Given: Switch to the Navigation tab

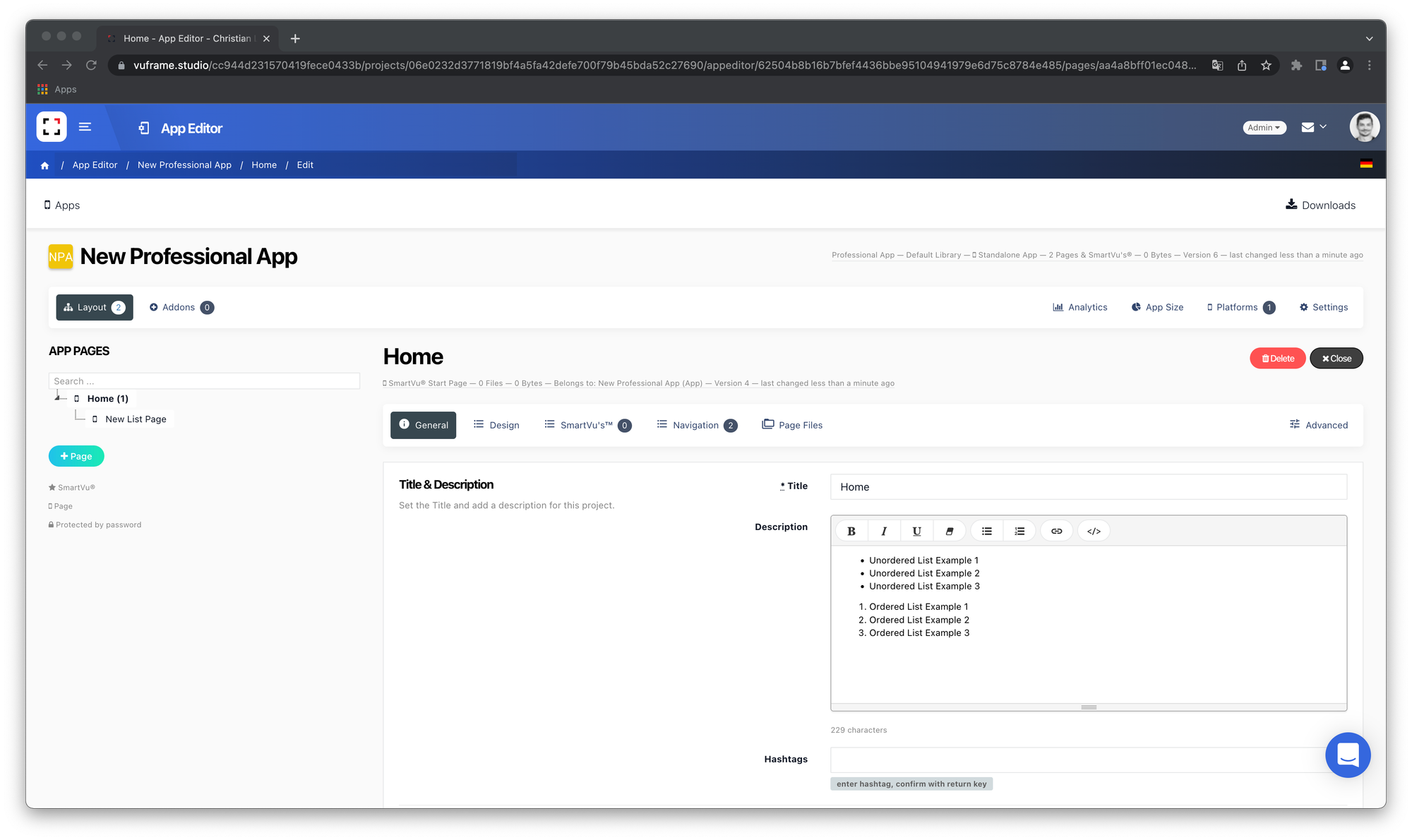Looking at the screenshot, I should [697, 425].
